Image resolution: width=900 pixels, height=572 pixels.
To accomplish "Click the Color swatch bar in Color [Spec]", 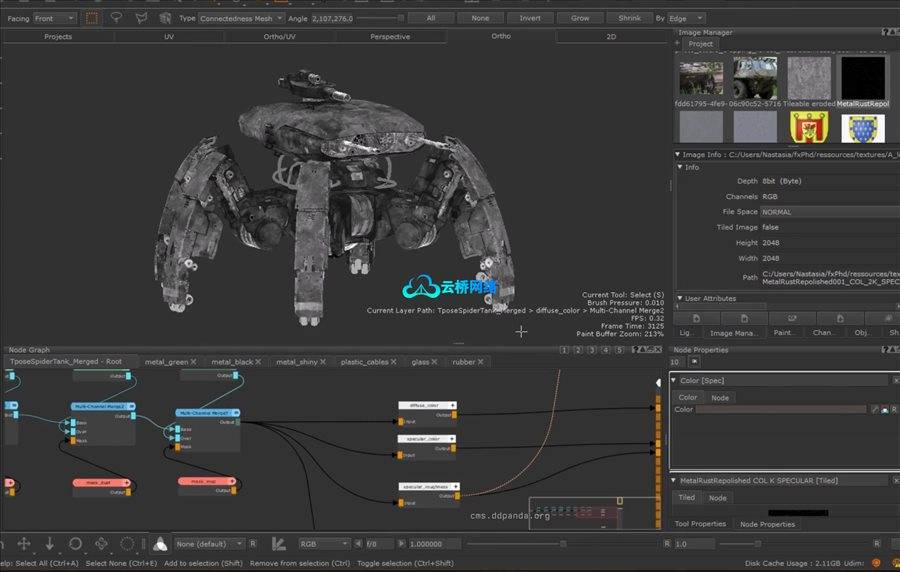I will (x=781, y=409).
